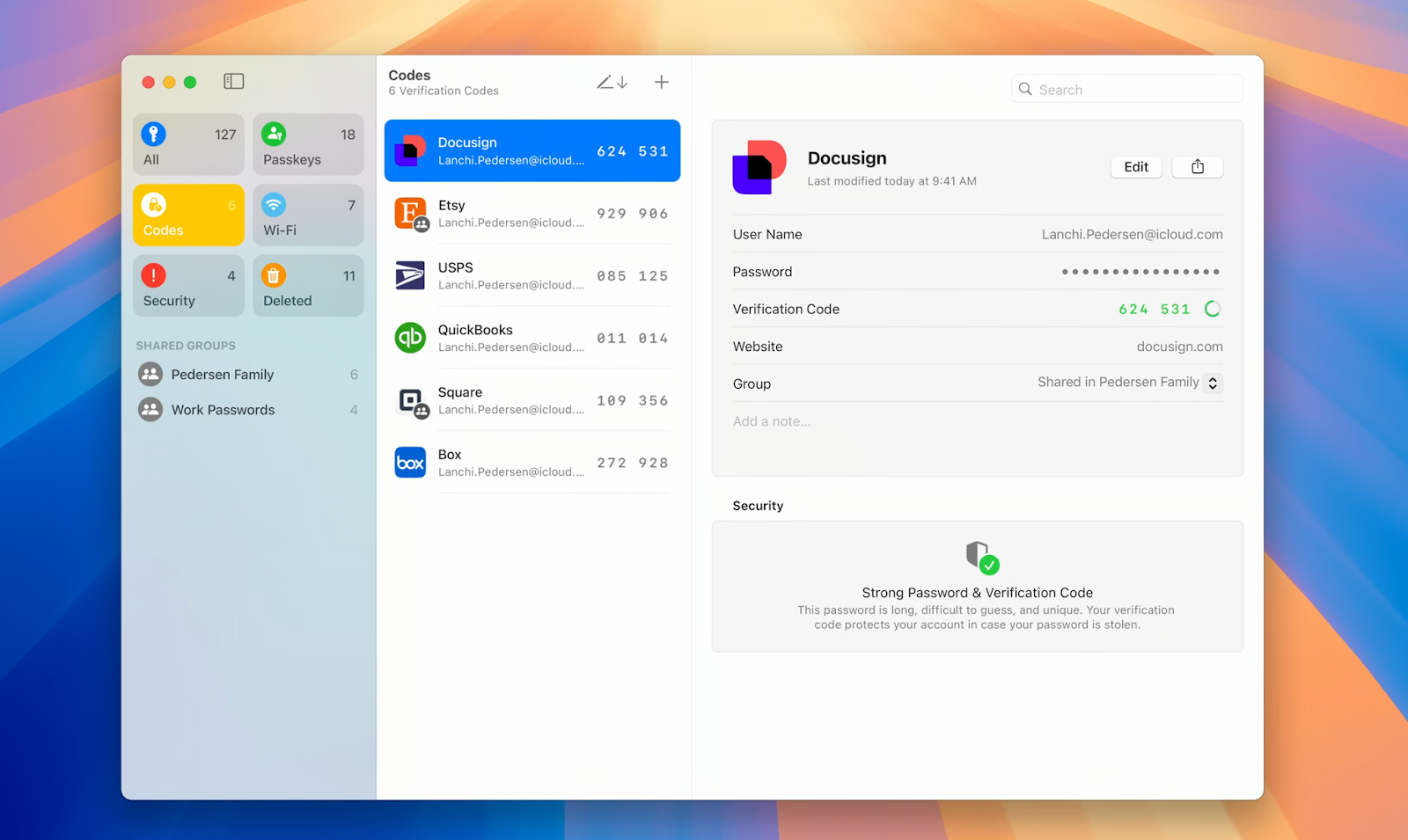Add a new entry with plus icon
The width and height of the screenshot is (1408, 840).
(662, 82)
